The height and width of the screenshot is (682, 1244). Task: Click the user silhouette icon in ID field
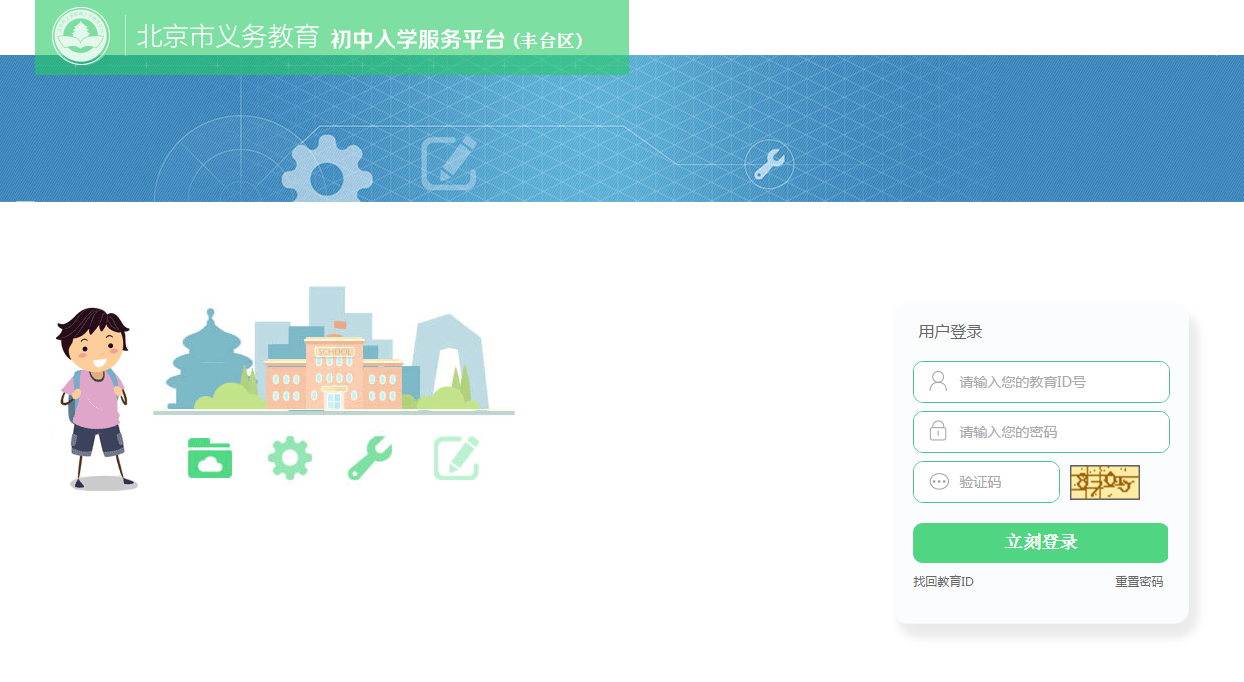tap(938, 382)
